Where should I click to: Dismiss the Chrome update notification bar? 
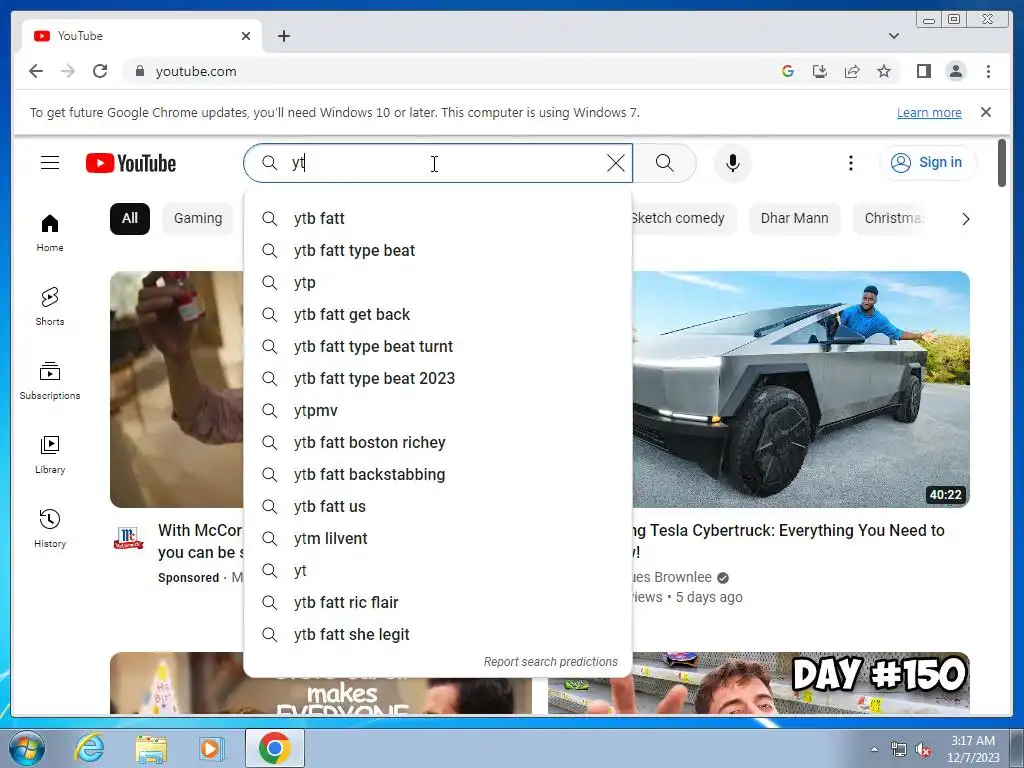coord(985,112)
